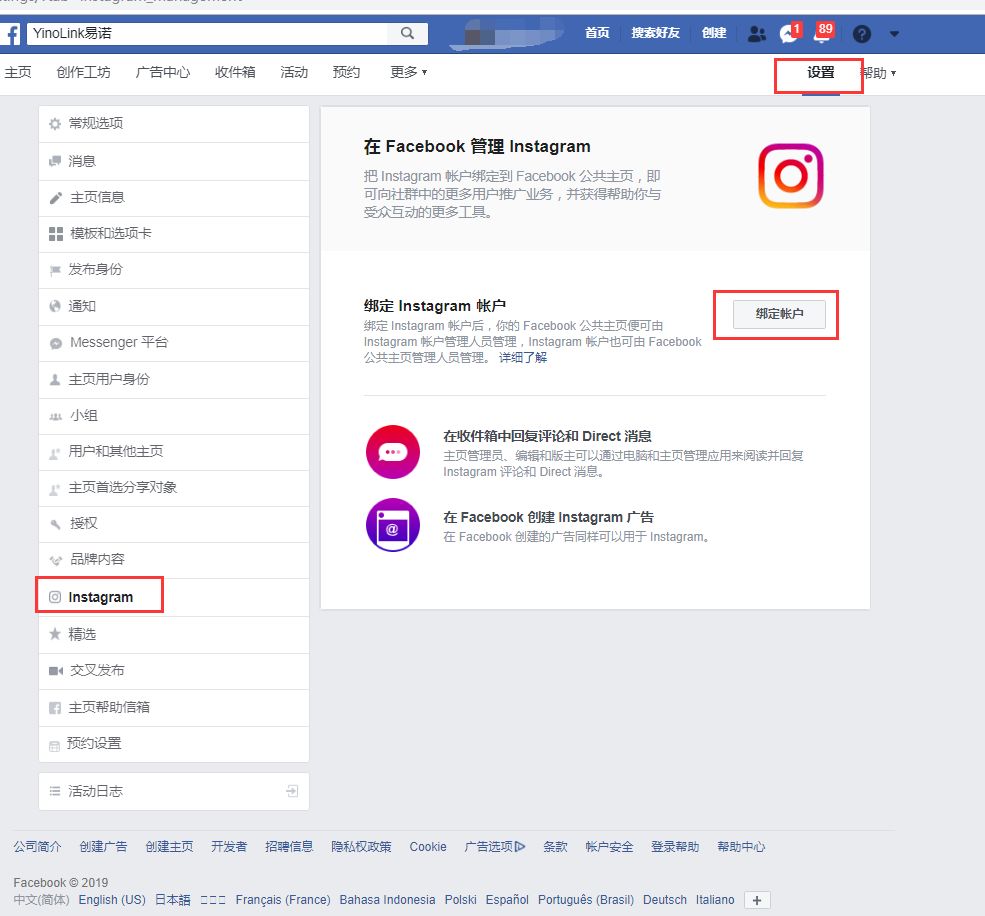Image resolution: width=985 pixels, height=916 pixels.
Task: Click 创建 in the top bar
Action: [x=714, y=33]
